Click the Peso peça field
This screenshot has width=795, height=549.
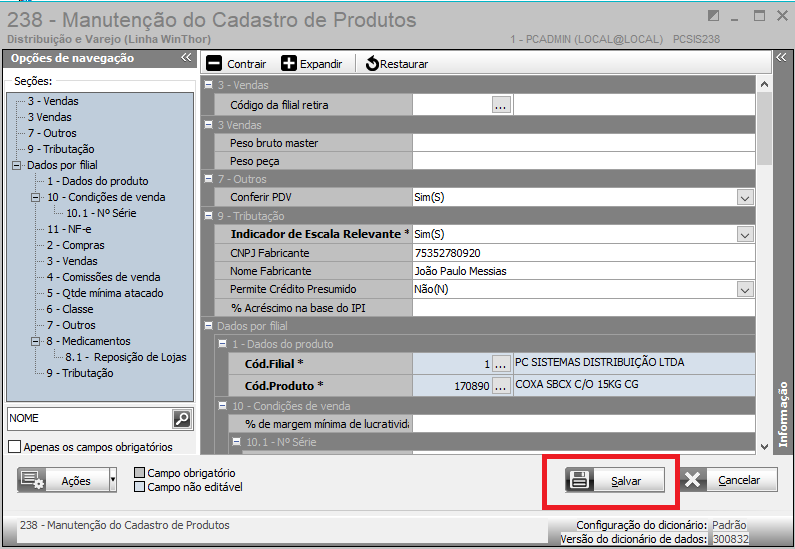tap(584, 161)
